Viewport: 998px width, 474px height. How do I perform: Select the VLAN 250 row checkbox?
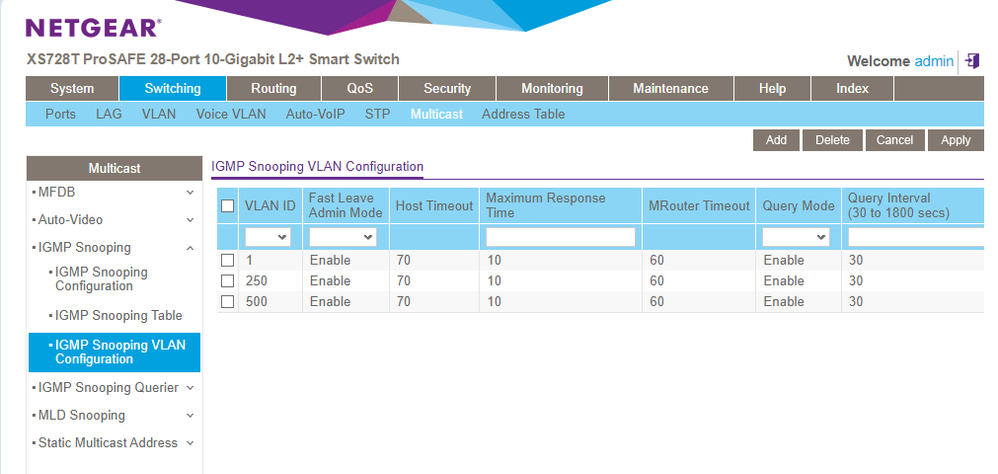(228, 281)
